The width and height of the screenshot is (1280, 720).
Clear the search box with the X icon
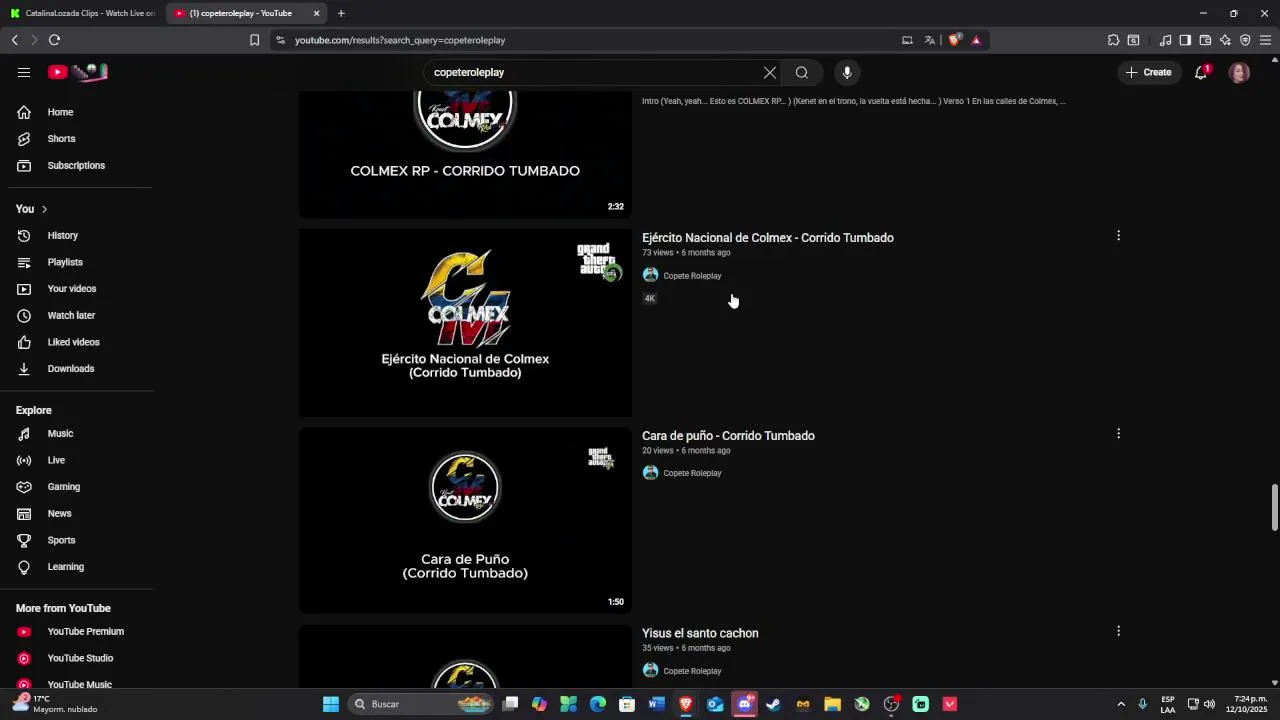click(x=770, y=72)
